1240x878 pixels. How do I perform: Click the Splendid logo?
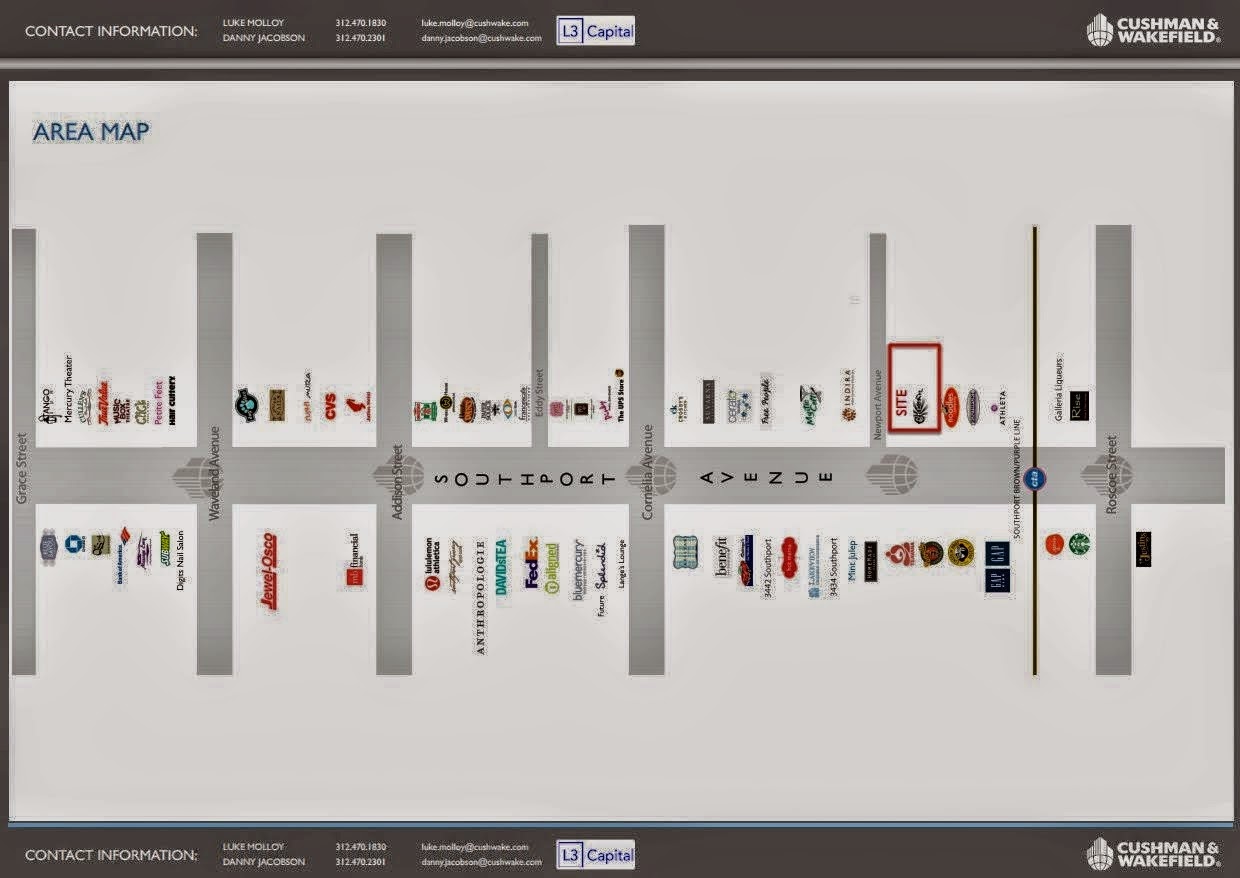601,565
